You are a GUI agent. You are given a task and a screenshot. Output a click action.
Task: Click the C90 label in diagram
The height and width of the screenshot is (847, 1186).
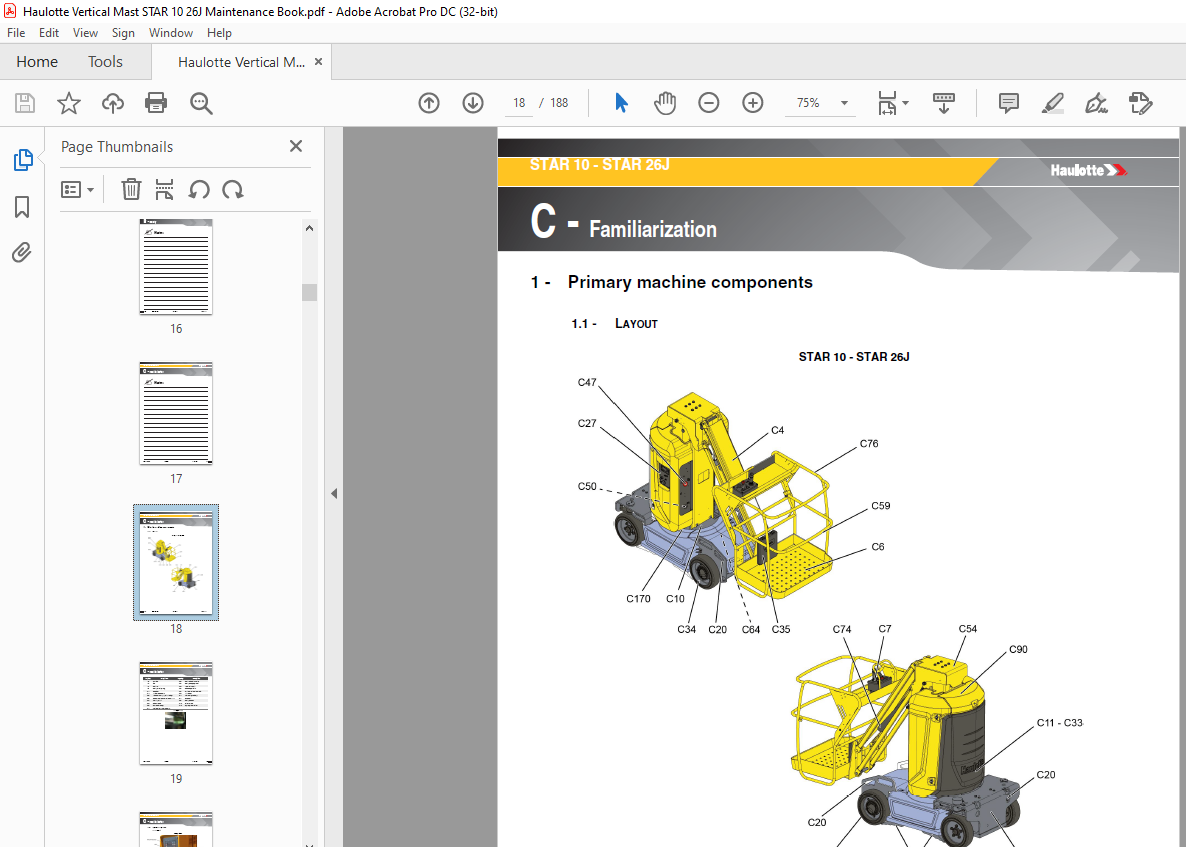click(1018, 650)
